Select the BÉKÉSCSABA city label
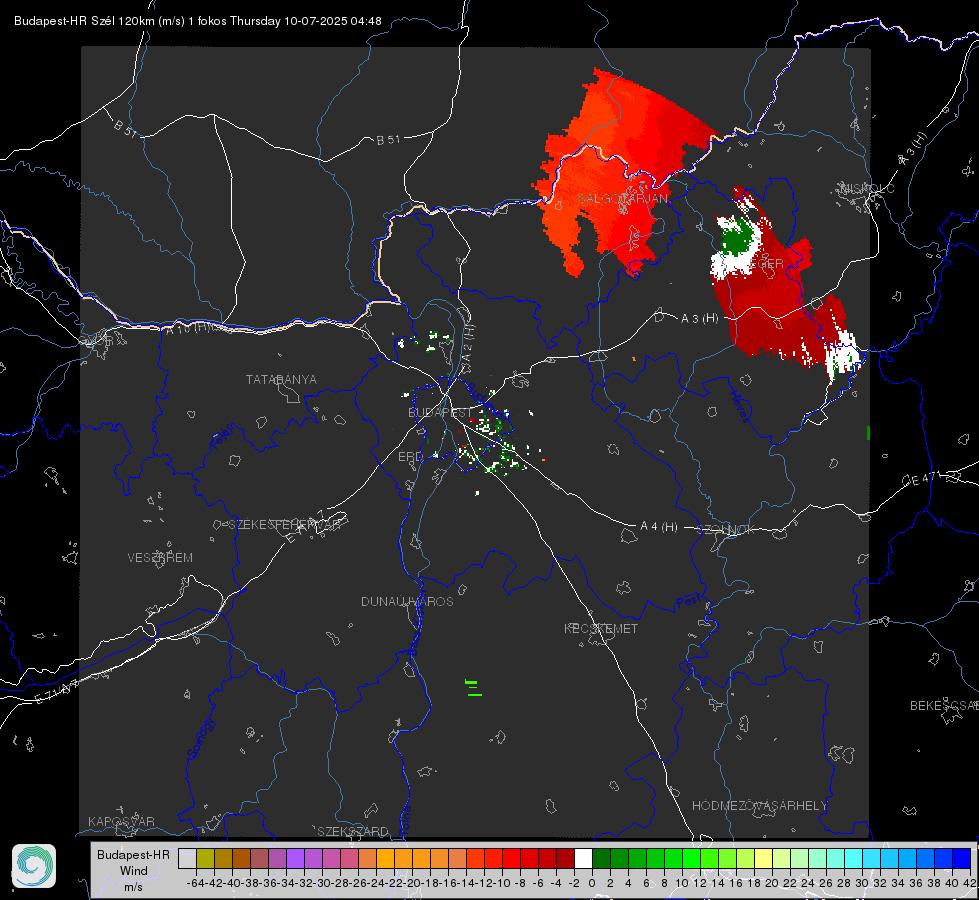The height and width of the screenshot is (900, 979). [x=944, y=706]
